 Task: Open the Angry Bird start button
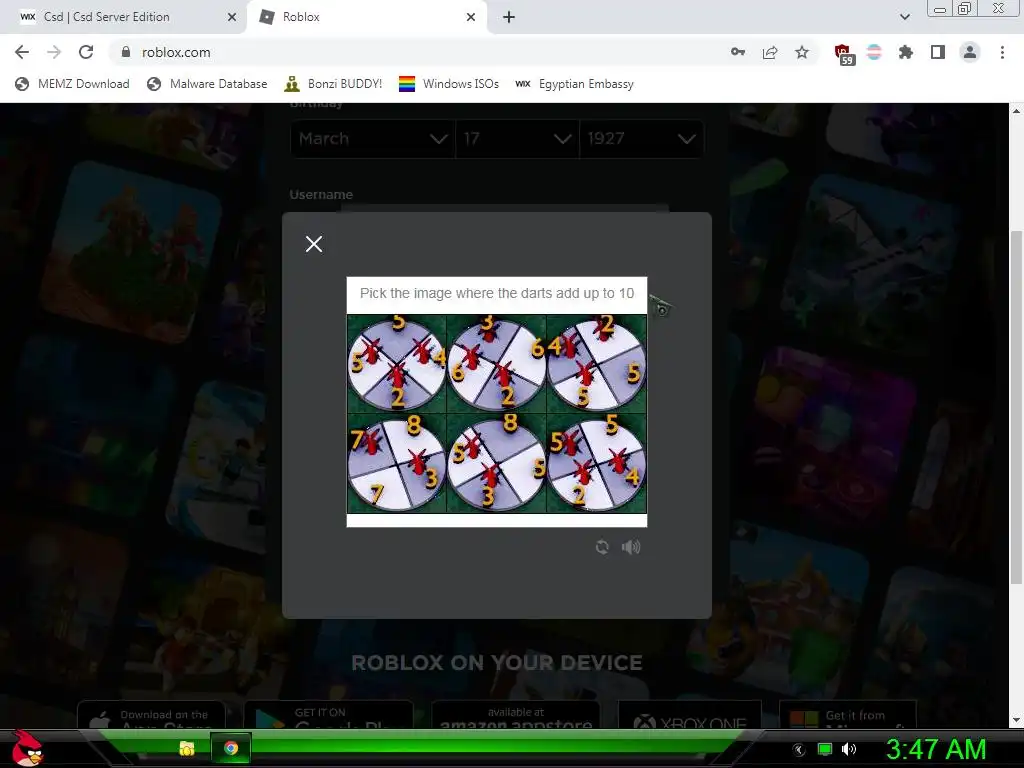27,748
